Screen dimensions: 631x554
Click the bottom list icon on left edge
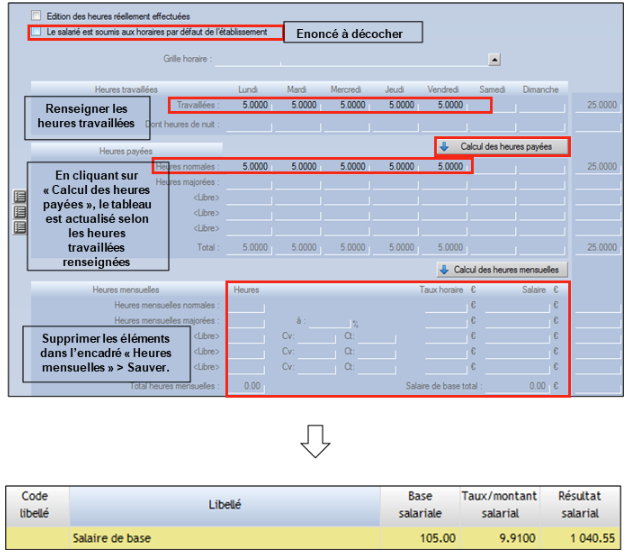pyautogui.click(x=20, y=227)
